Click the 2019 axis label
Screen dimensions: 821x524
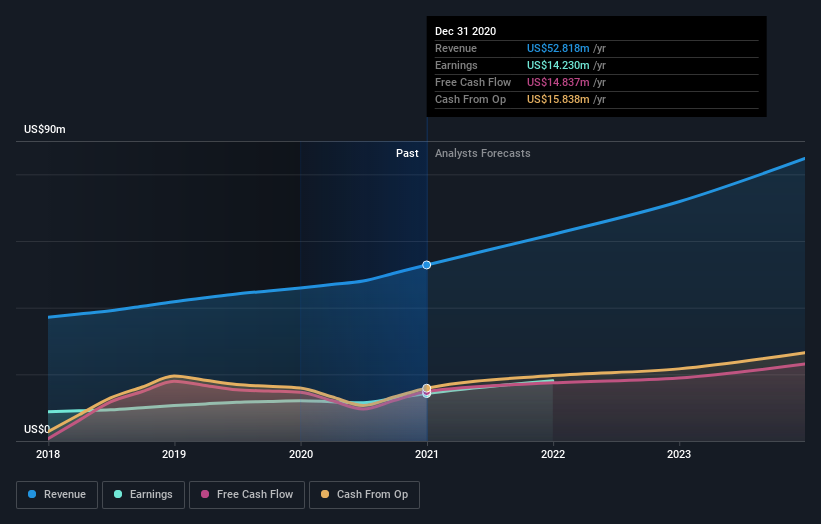tap(174, 454)
